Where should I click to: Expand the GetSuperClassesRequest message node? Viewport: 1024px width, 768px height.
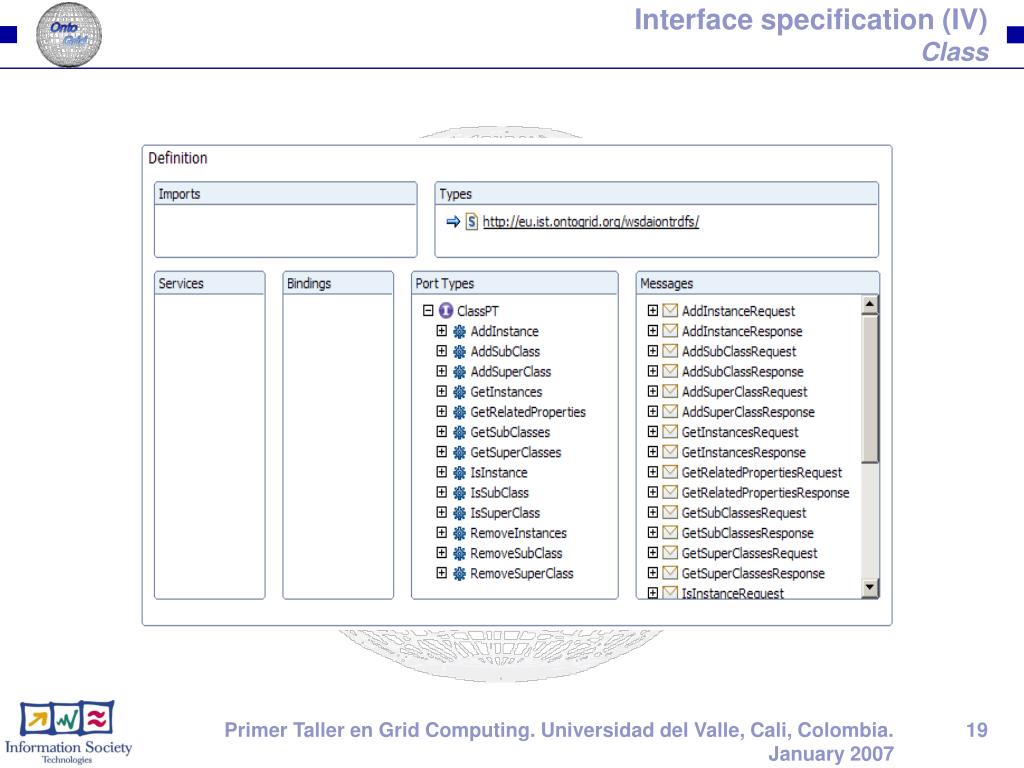pos(652,552)
